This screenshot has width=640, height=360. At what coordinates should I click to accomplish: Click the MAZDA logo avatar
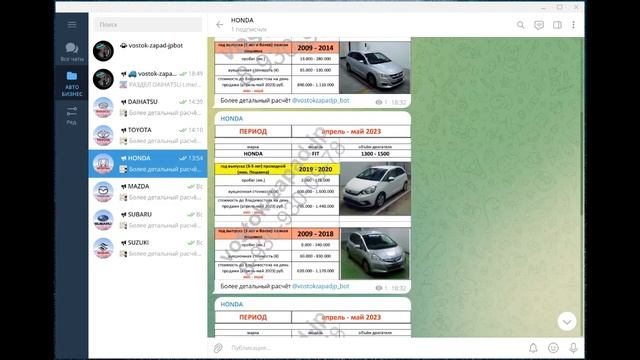(103, 192)
